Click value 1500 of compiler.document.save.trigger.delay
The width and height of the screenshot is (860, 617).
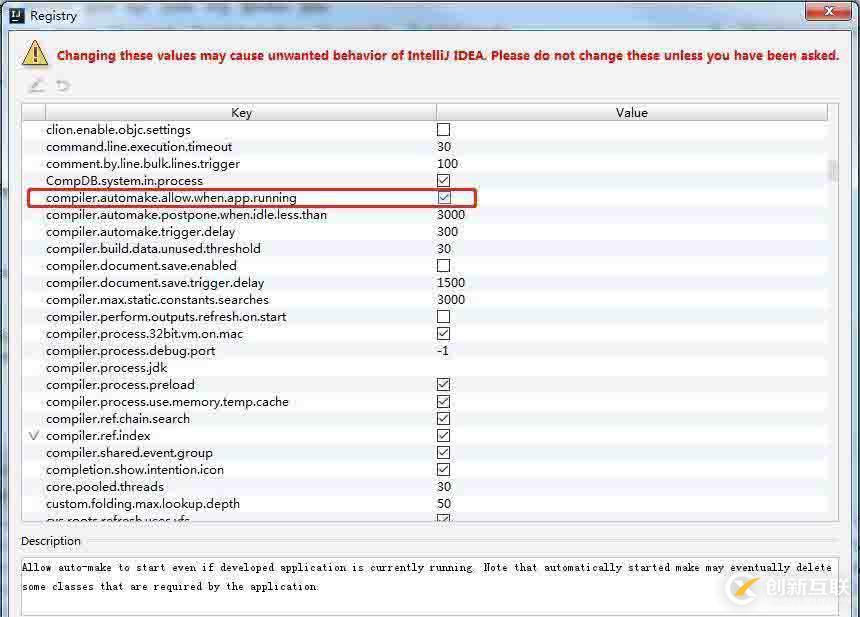[x=451, y=282]
